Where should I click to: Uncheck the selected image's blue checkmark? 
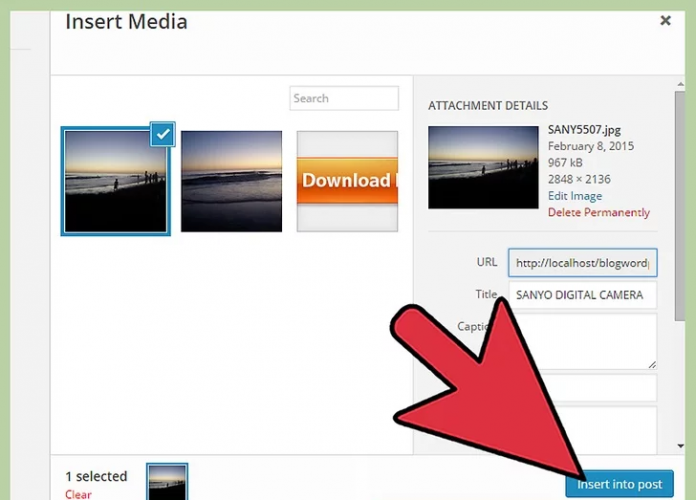(x=163, y=135)
